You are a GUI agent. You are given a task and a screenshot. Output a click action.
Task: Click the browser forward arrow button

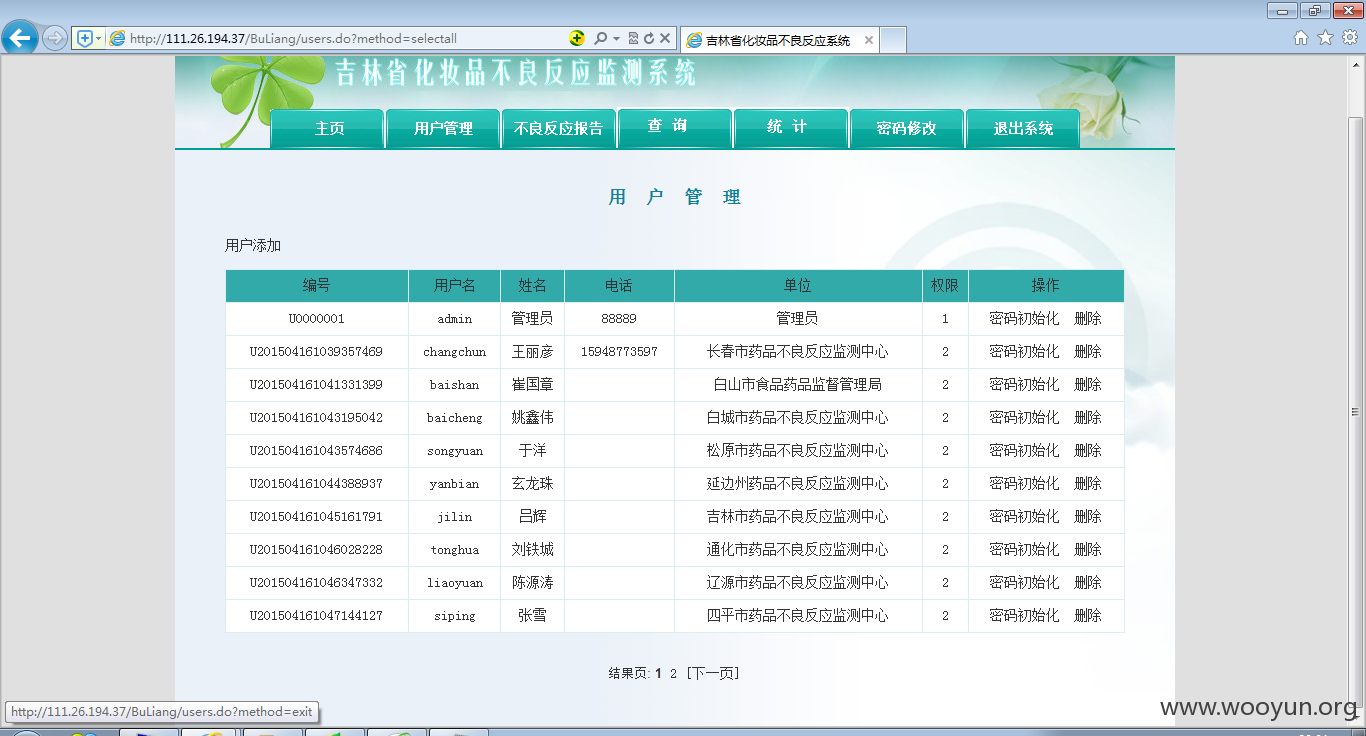tap(54, 38)
